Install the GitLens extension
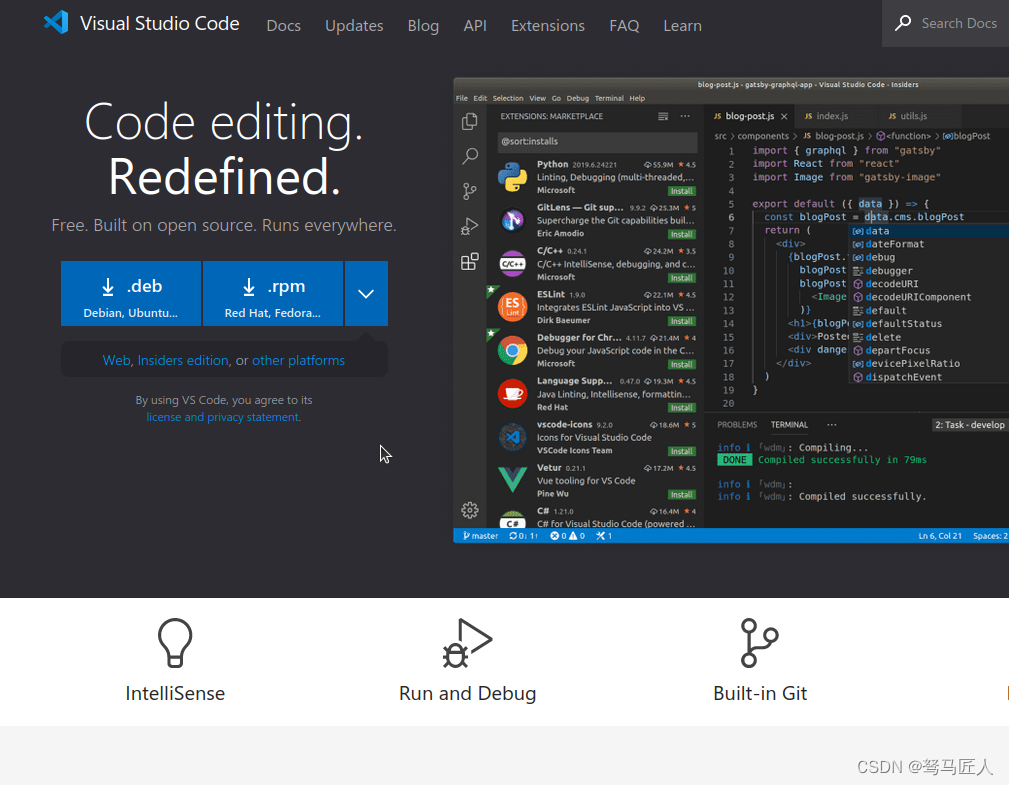 click(681, 234)
